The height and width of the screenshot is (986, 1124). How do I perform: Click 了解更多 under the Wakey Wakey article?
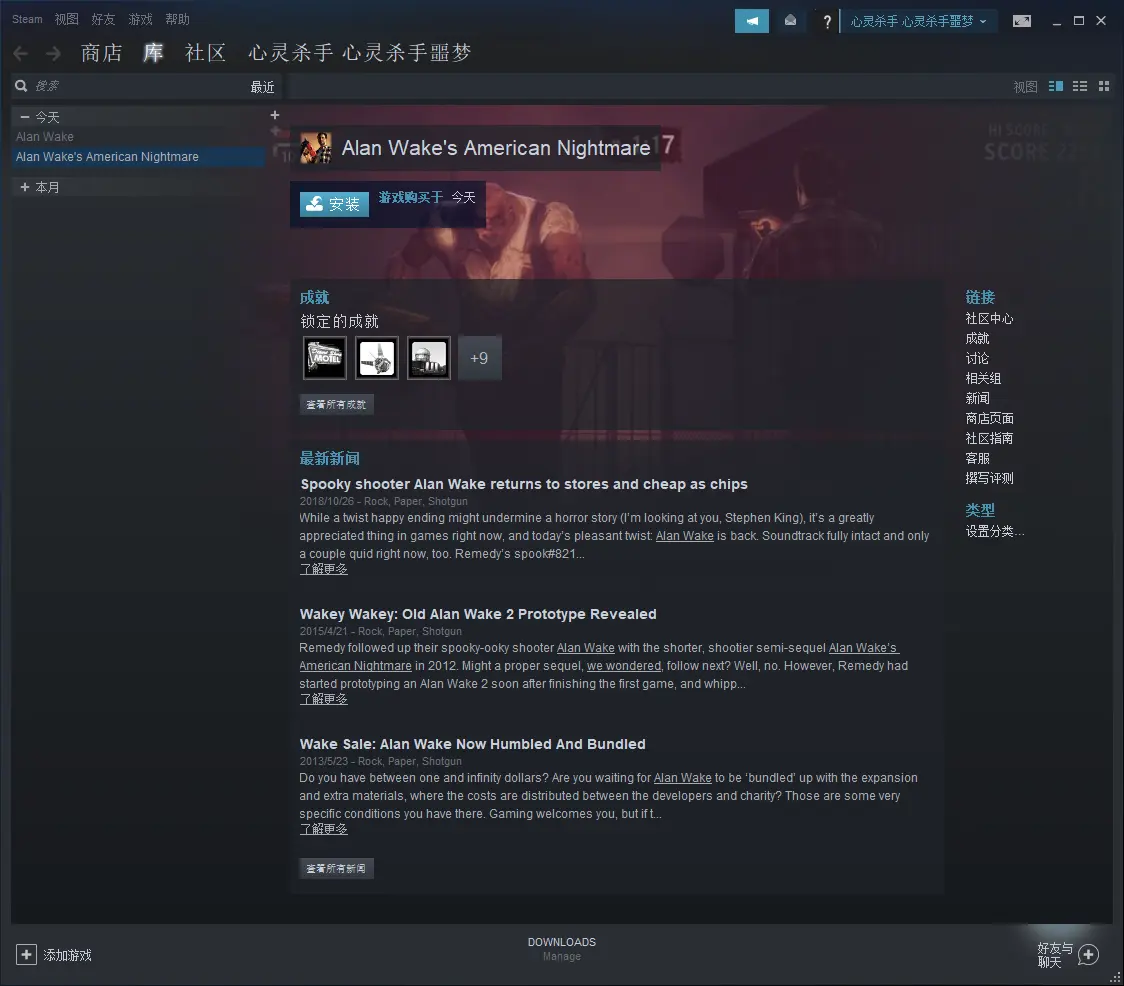click(x=323, y=699)
